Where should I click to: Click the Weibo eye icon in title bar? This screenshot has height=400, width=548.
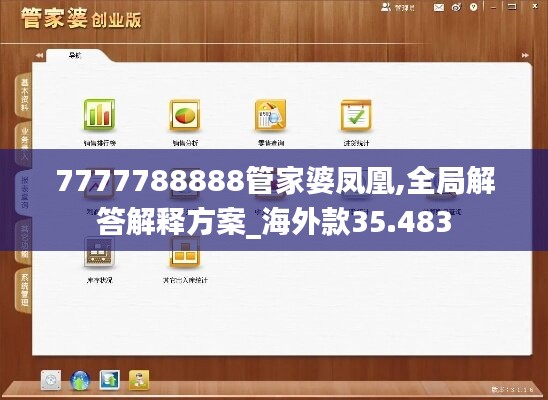click(456, 7)
